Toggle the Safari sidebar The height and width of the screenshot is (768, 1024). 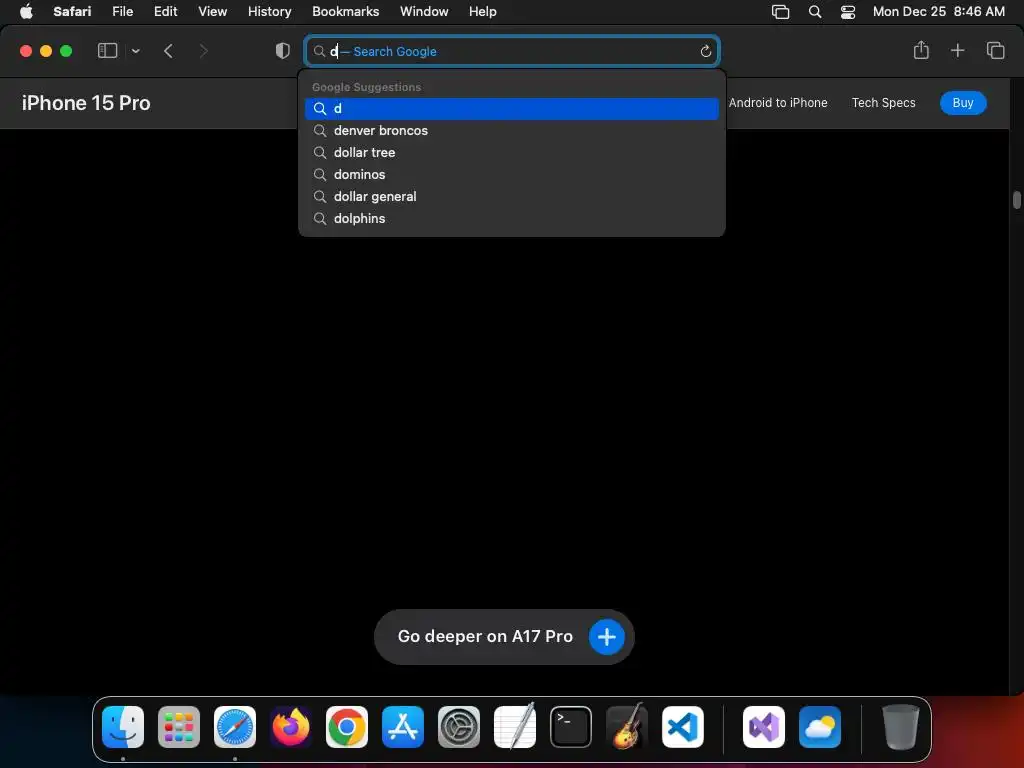(107, 51)
